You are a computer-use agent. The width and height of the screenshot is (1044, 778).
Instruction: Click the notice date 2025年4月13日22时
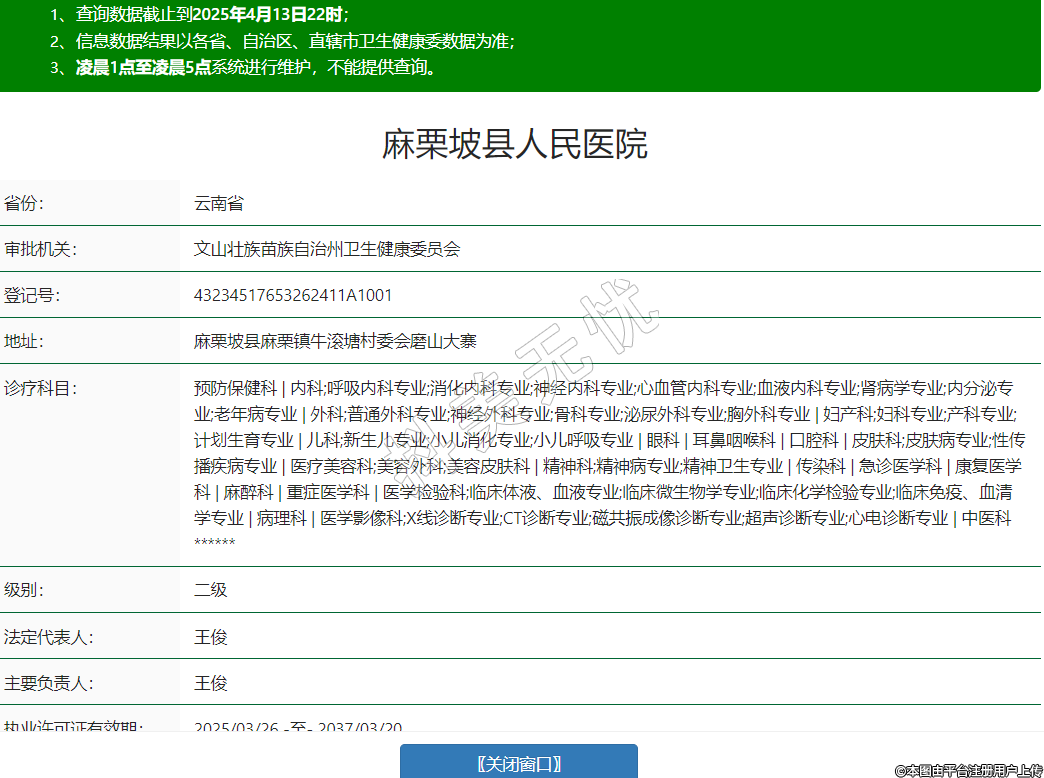tap(267, 15)
